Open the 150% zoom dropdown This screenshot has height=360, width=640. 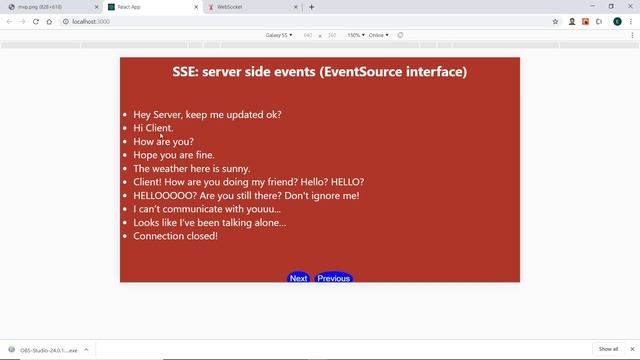tap(356, 35)
